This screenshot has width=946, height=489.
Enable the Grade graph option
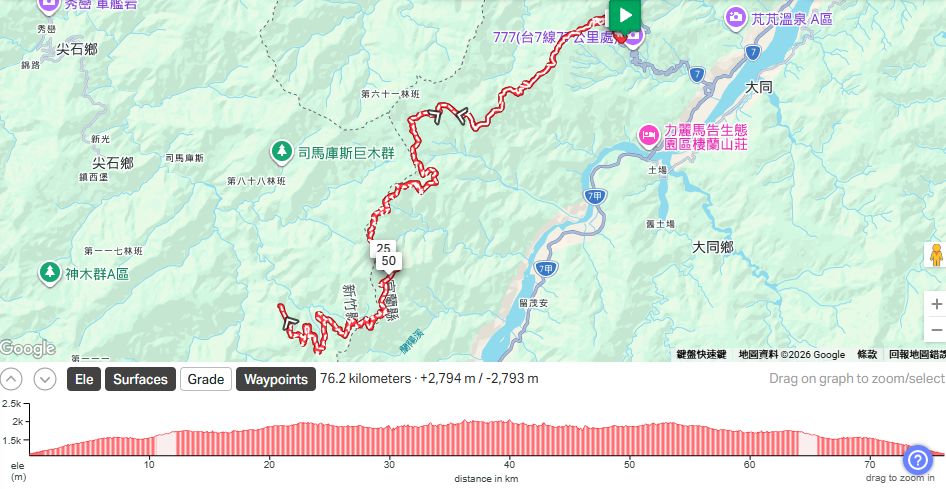206,379
